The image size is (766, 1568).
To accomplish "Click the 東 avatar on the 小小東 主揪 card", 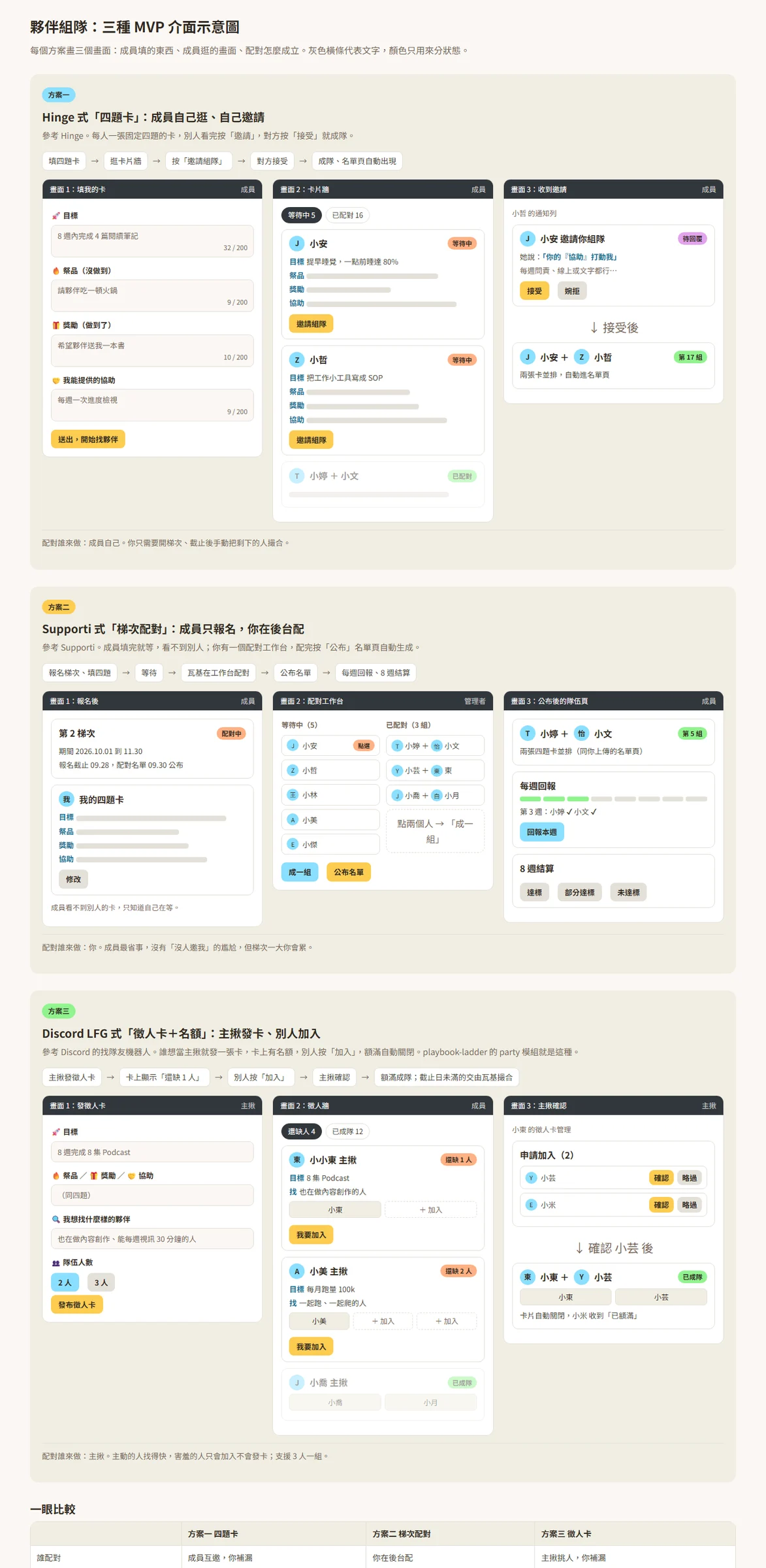I will pyautogui.click(x=297, y=1160).
